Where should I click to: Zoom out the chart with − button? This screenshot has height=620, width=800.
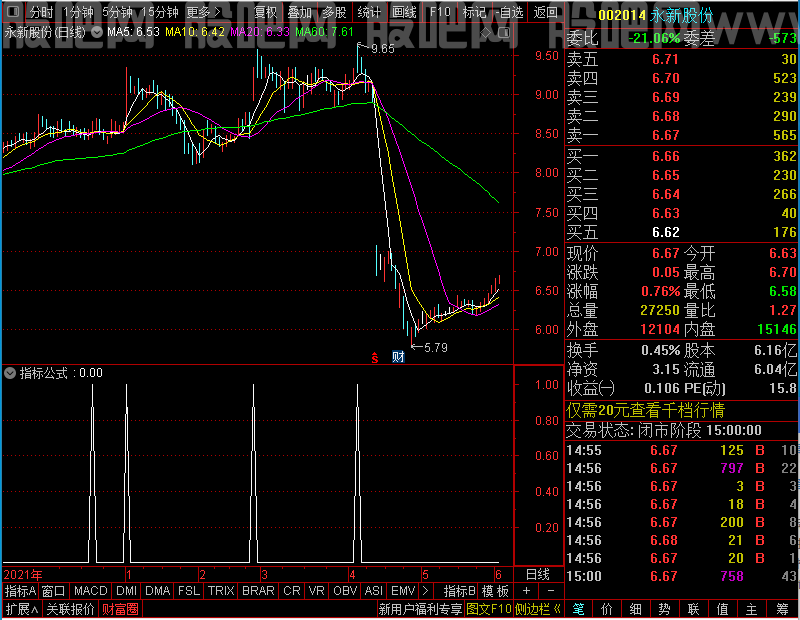(551, 591)
